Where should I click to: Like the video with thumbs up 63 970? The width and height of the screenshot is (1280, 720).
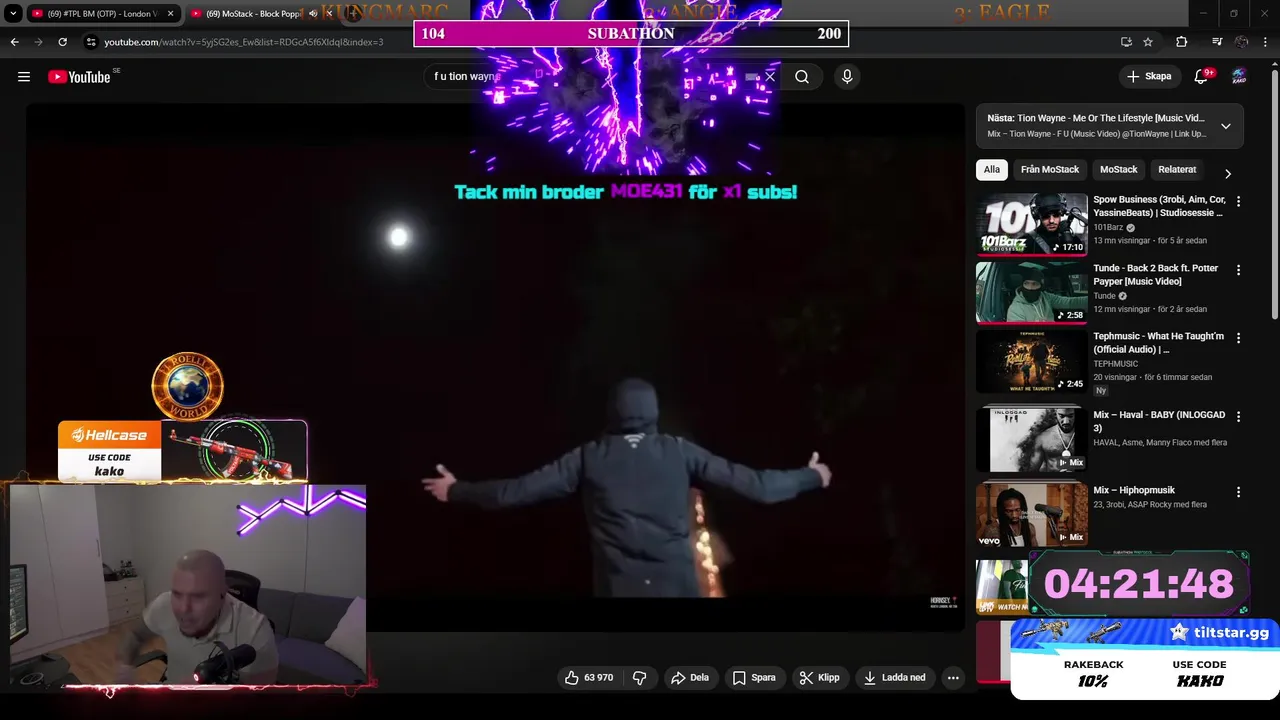[589, 678]
